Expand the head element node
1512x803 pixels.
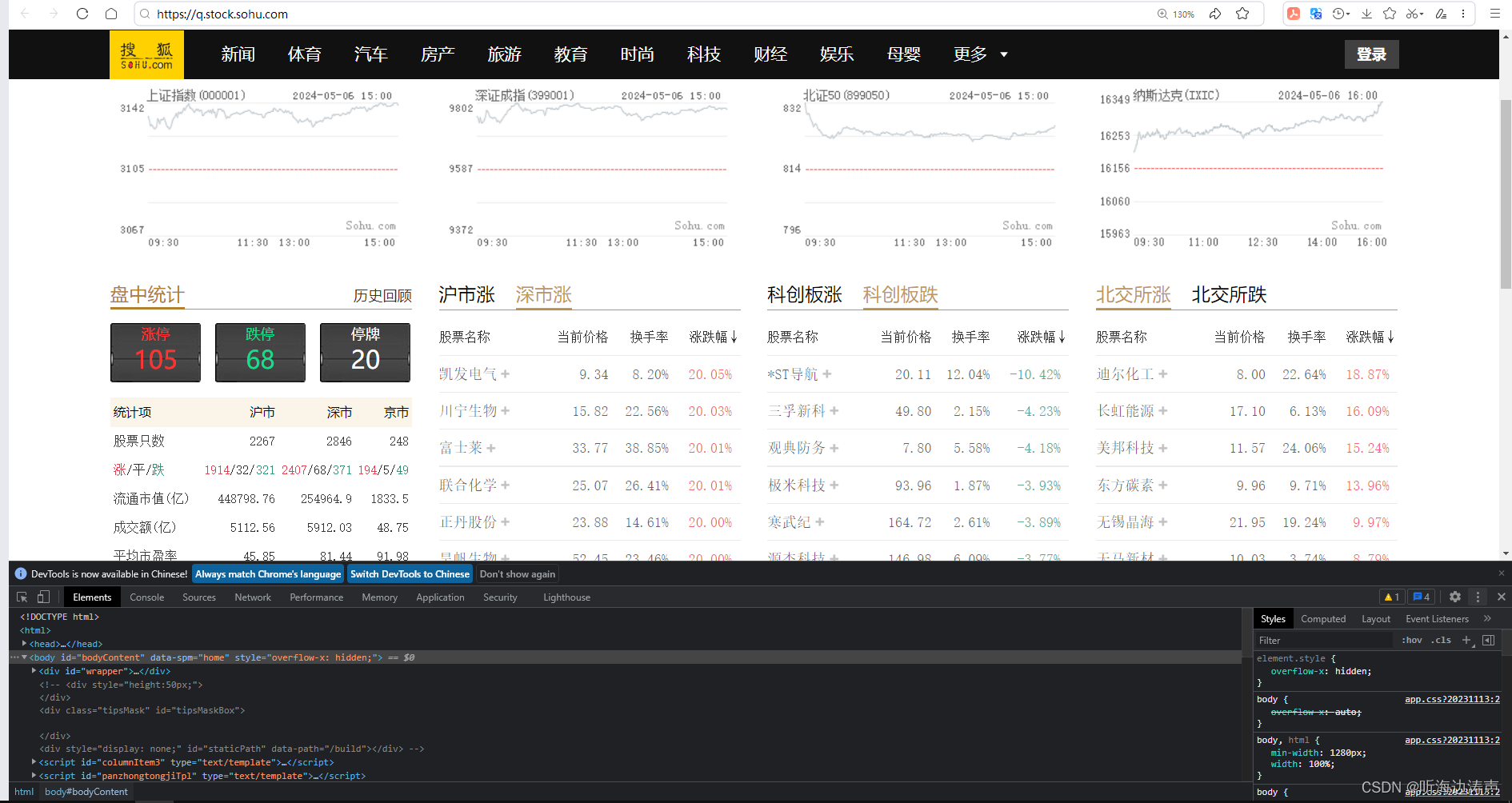pyautogui.click(x=25, y=644)
